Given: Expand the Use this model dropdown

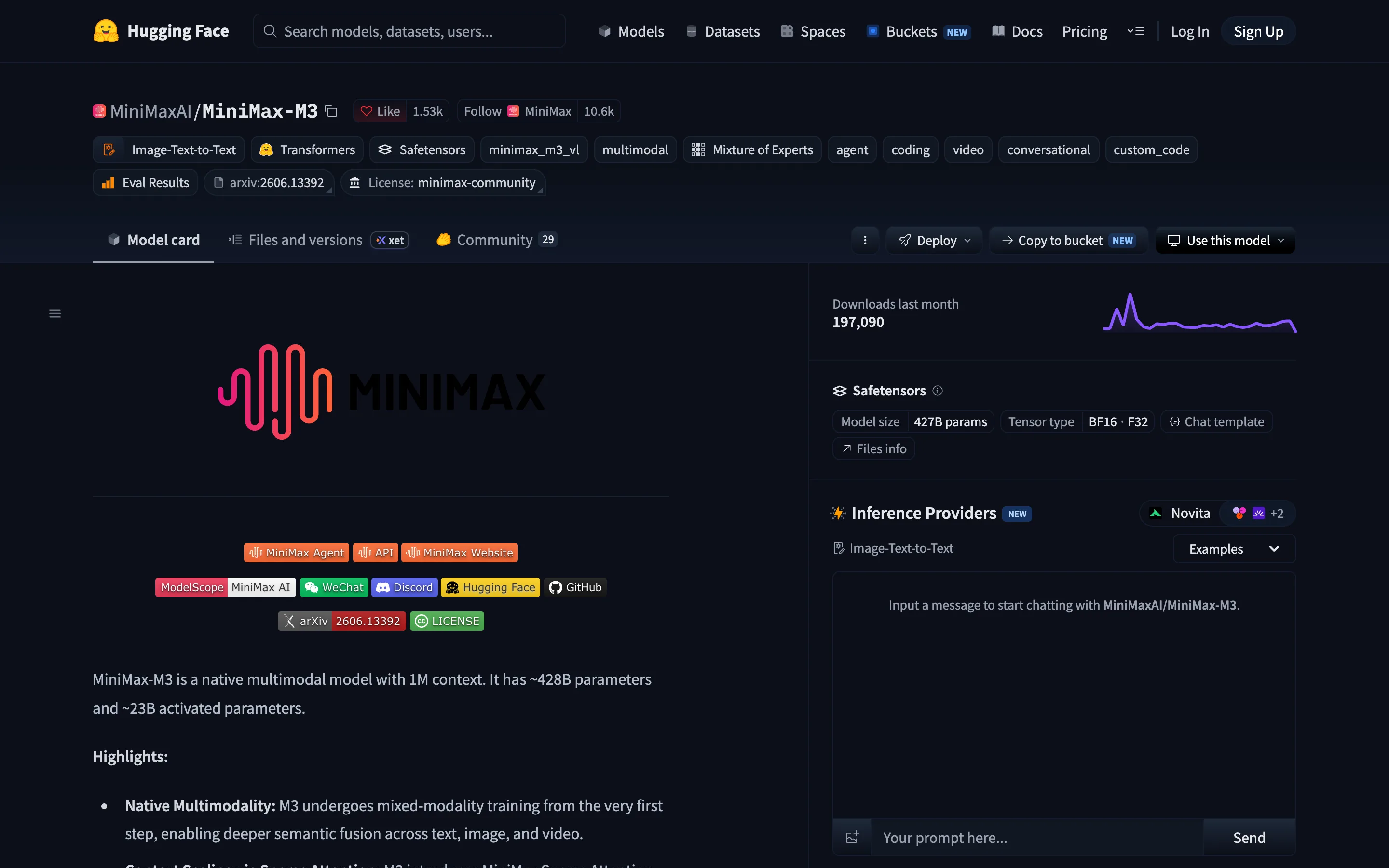Looking at the screenshot, I should tap(1226, 240).
